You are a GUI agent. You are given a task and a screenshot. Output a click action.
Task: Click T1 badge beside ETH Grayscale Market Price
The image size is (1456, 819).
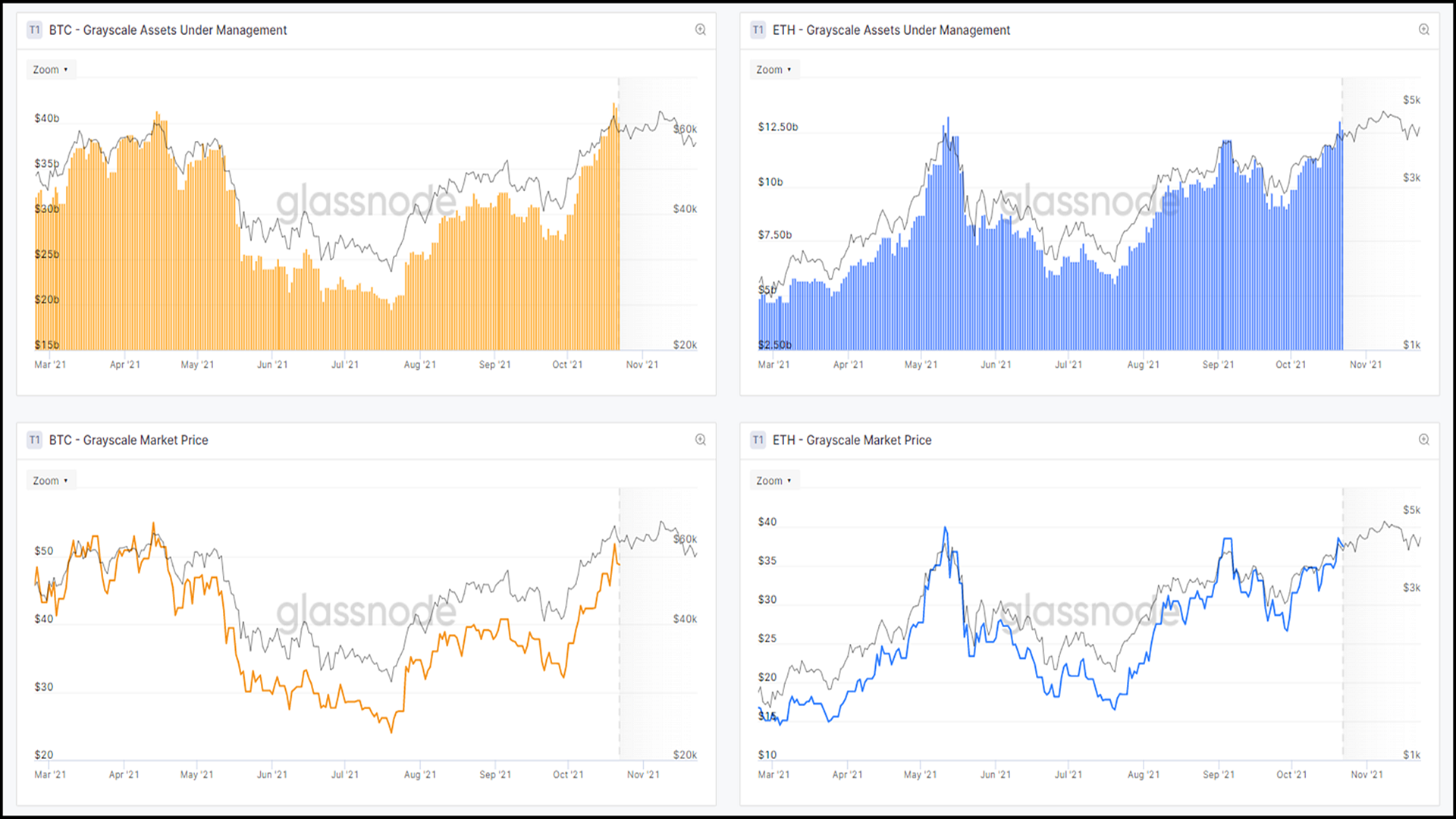click(x=758, y=440)
